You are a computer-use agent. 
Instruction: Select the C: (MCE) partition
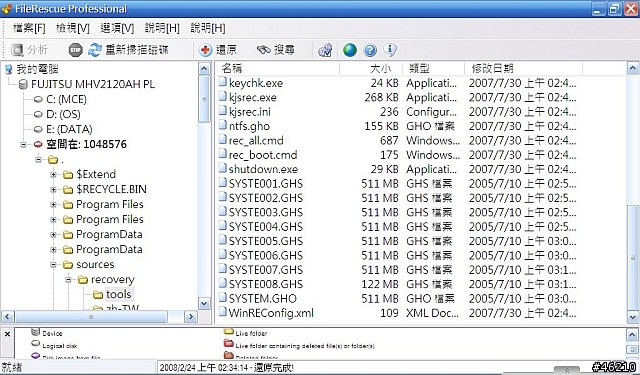pyautogui.click(x=66, y=100)
